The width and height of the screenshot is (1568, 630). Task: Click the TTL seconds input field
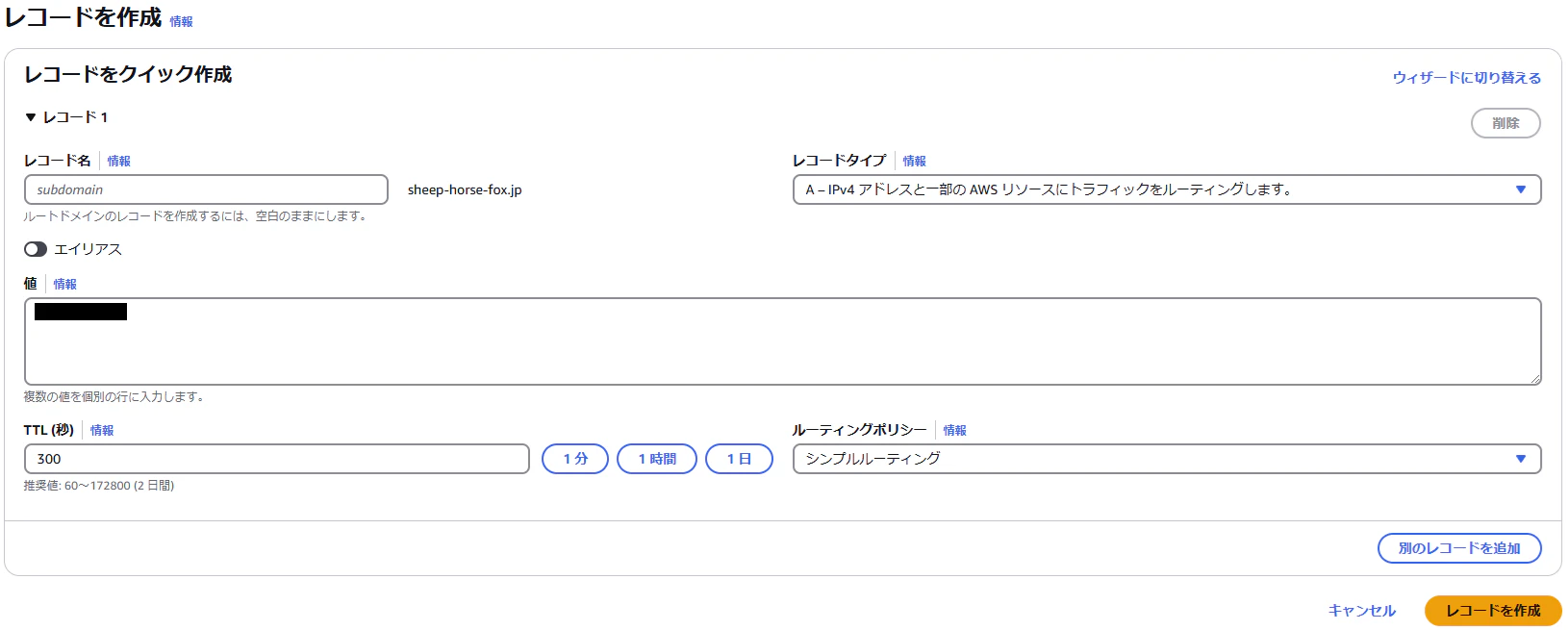point(277,459)
